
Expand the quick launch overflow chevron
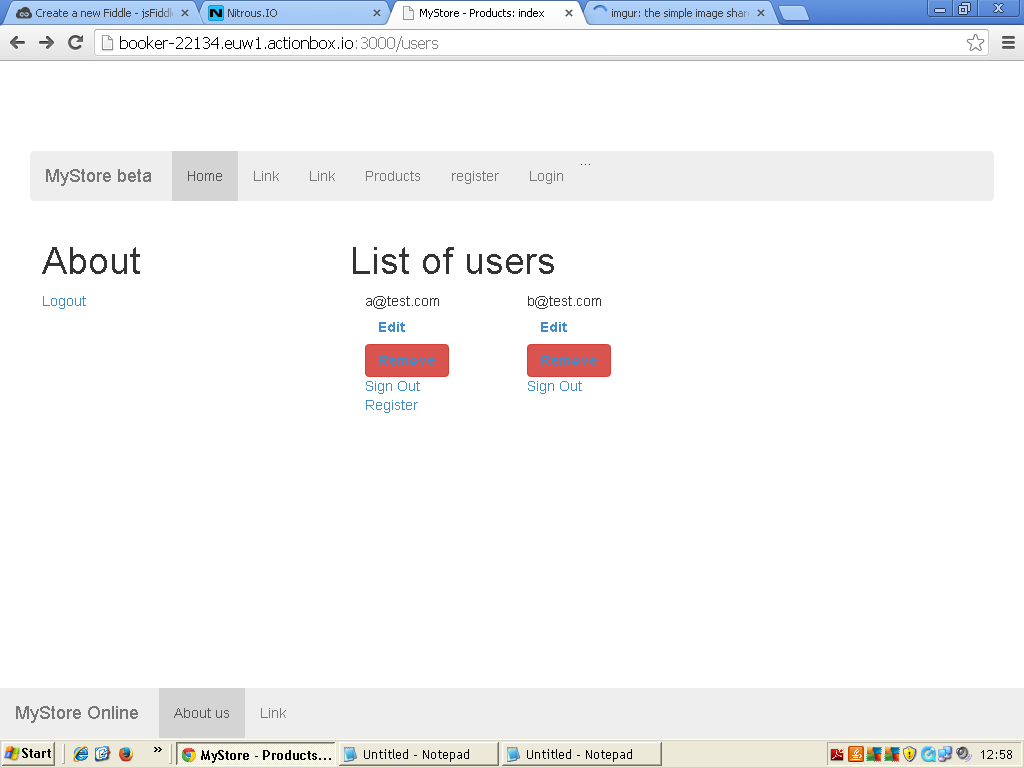[x=157, y=750]
